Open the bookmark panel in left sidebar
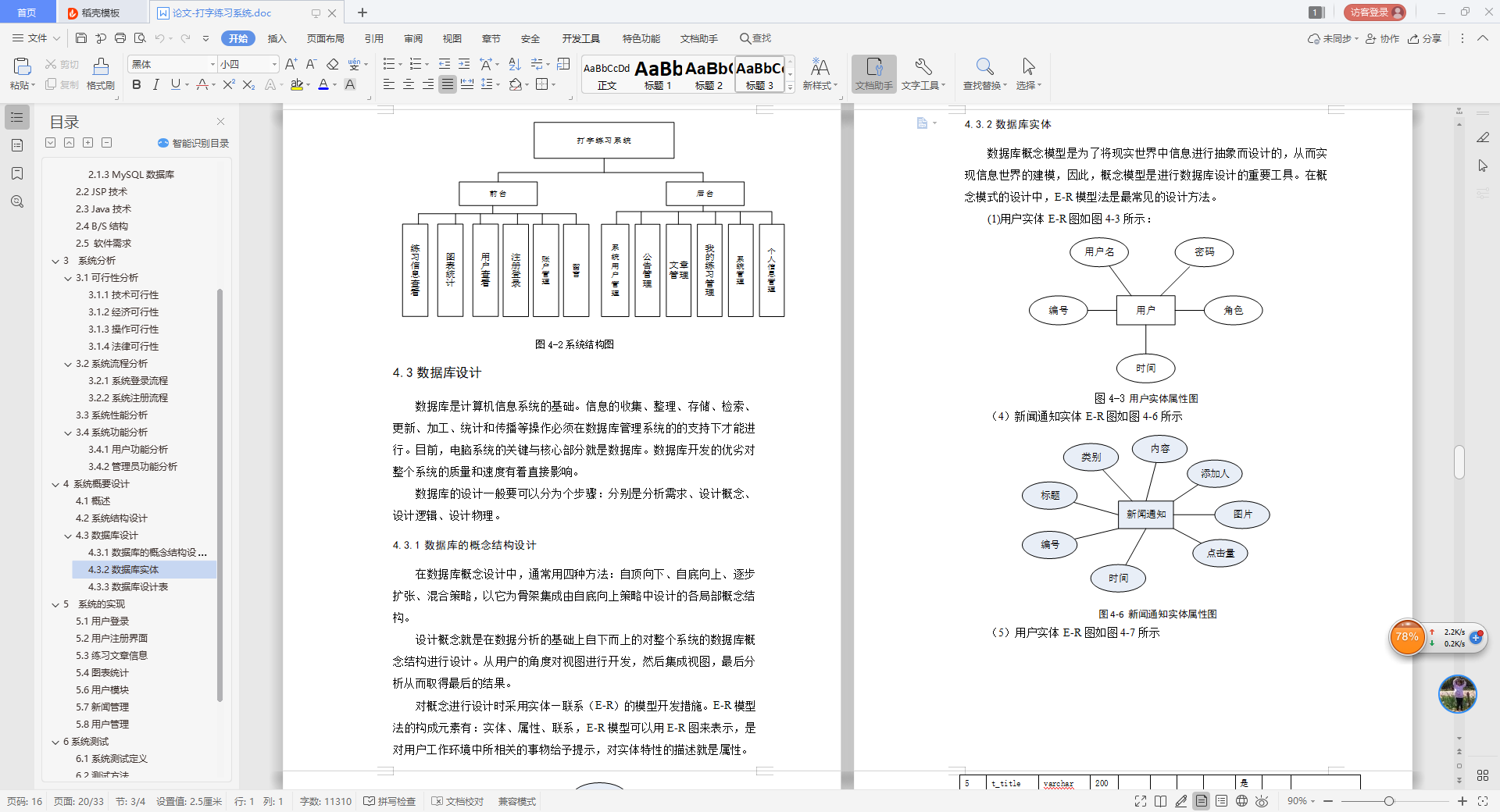The image size is (1500, 812). [17, 173]
